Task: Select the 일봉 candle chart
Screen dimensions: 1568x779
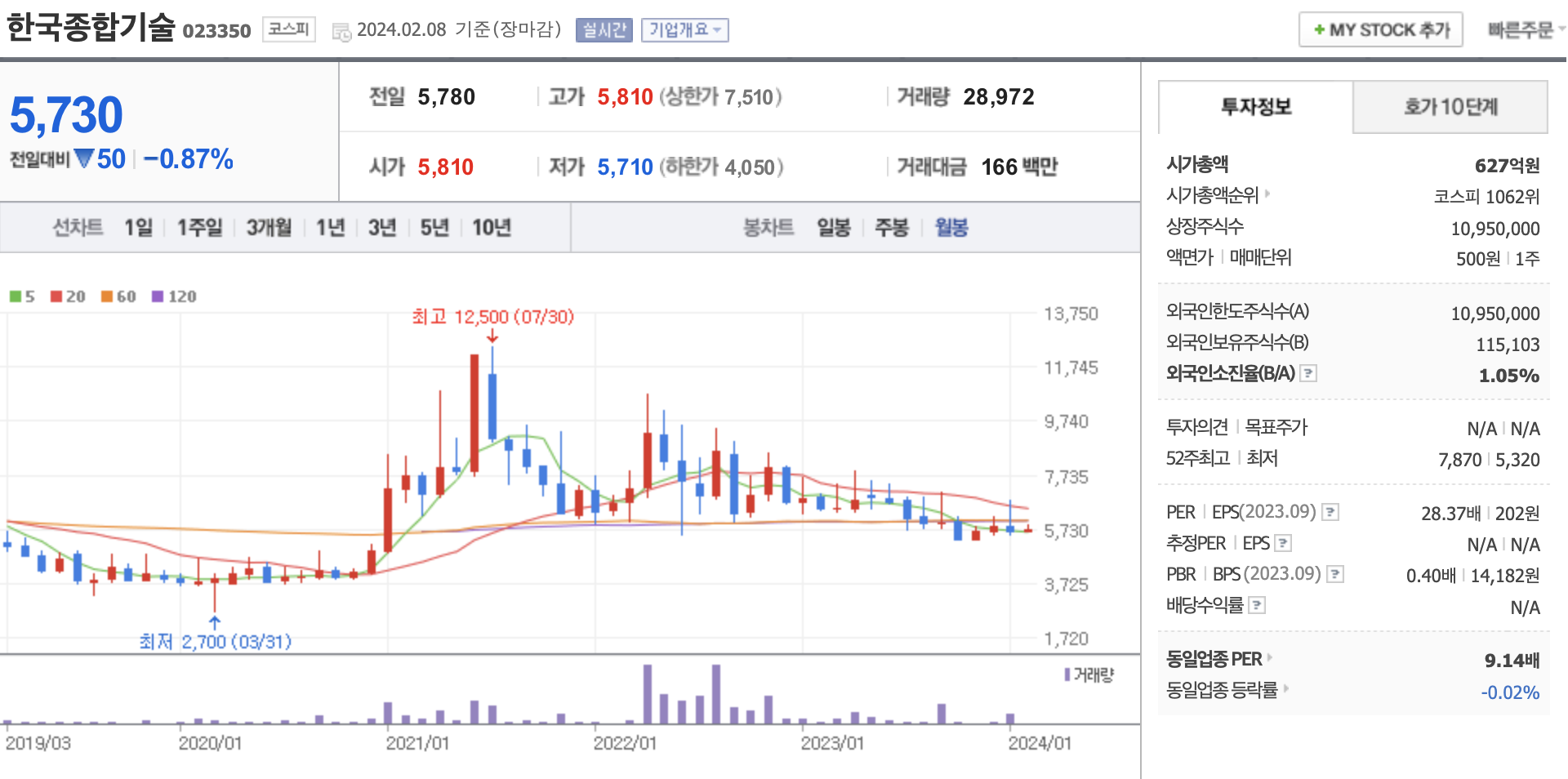Action: [834, 227]
